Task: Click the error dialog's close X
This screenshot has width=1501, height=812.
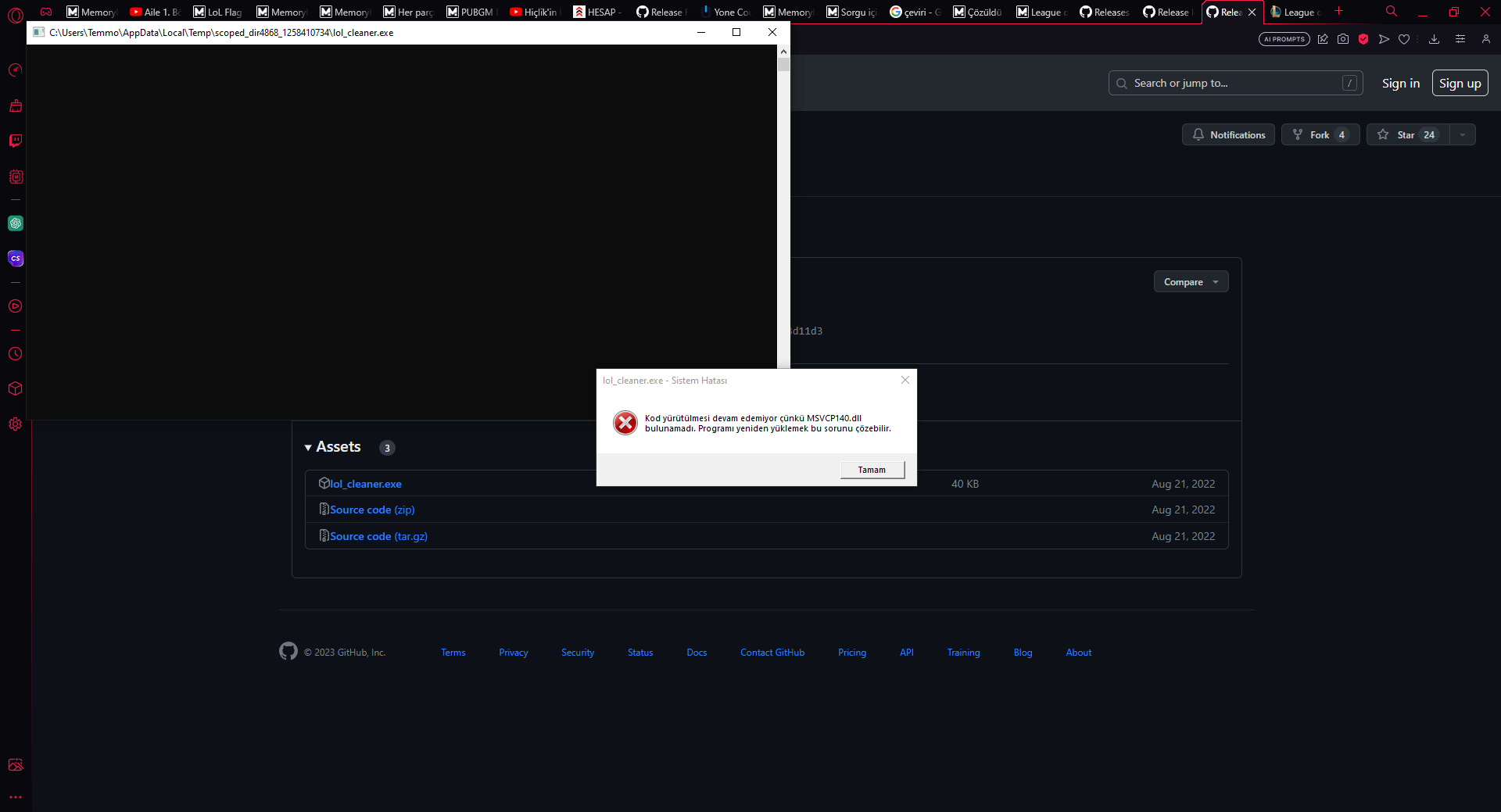Action: tap(905, 380)
